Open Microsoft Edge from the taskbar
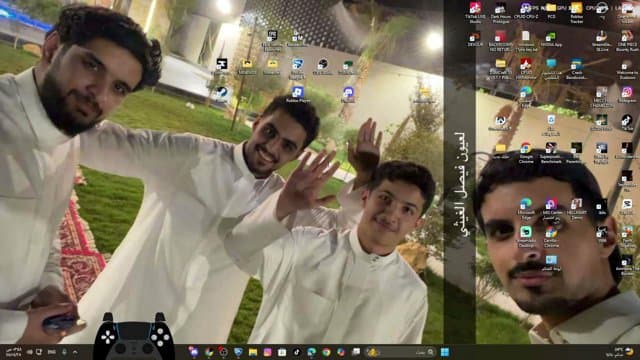 pos(311,352)
